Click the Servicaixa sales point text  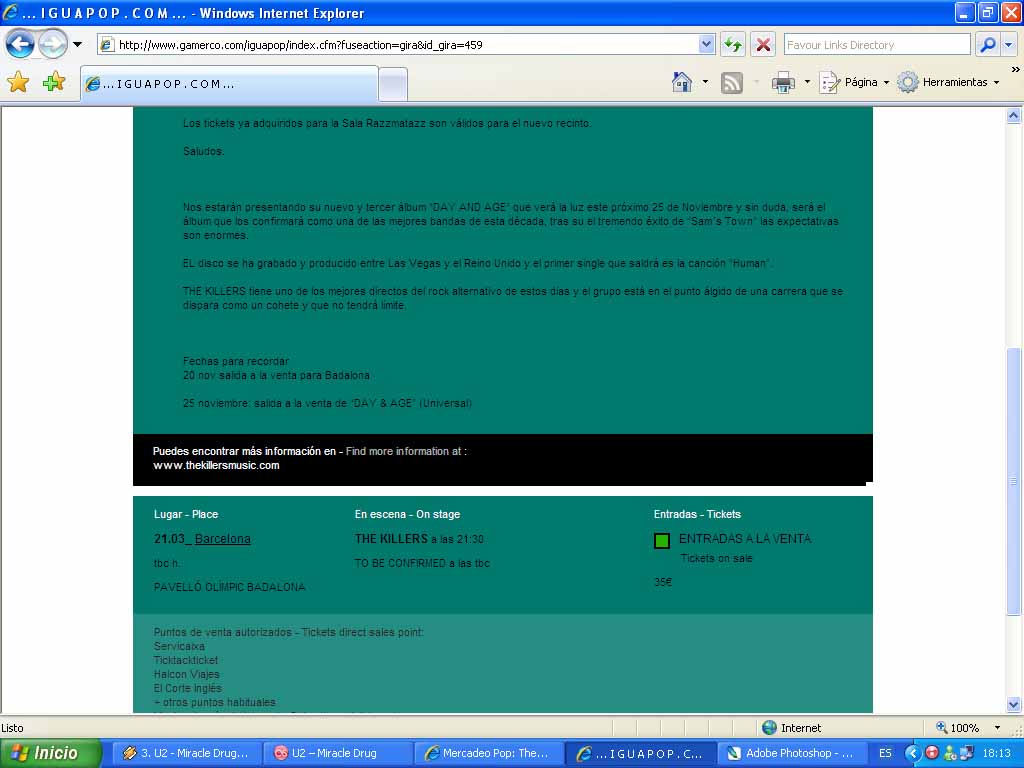[x=179, y=647]
